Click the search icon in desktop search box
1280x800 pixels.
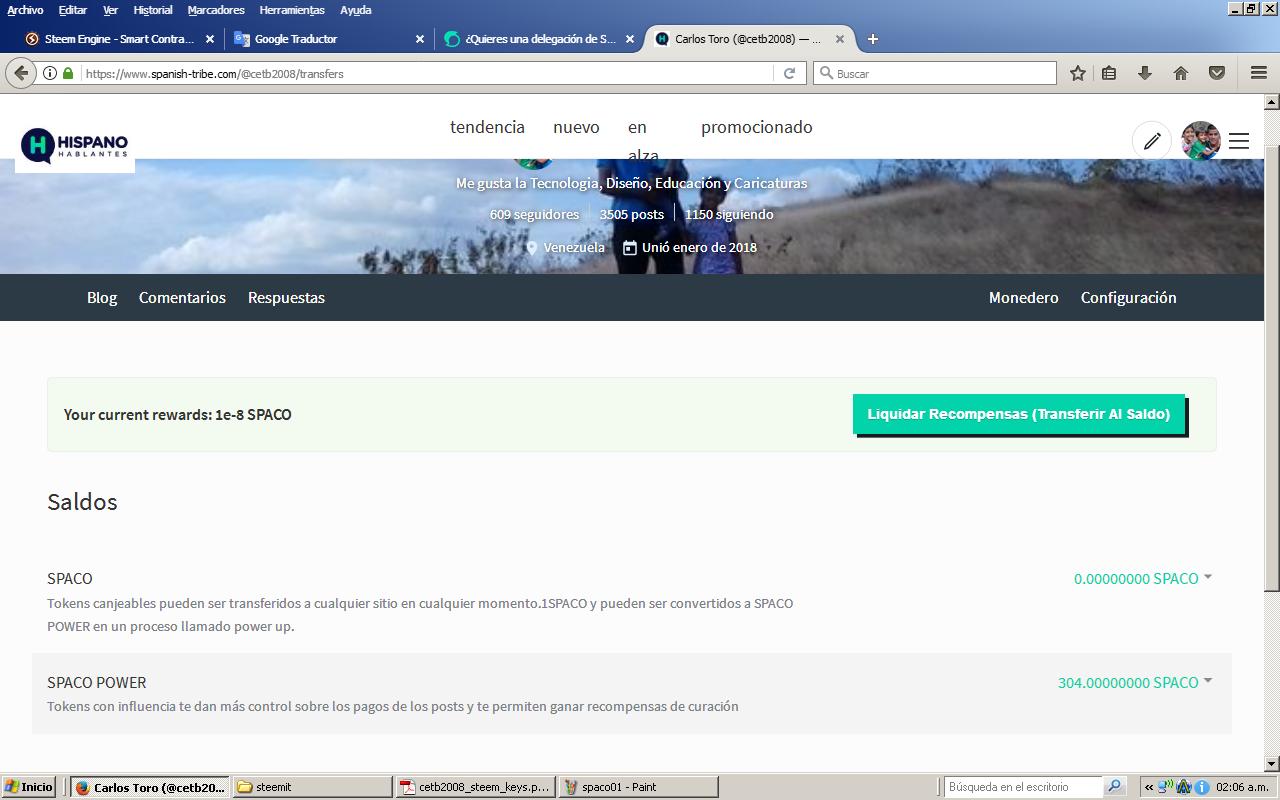click(x=1115, y=786)
